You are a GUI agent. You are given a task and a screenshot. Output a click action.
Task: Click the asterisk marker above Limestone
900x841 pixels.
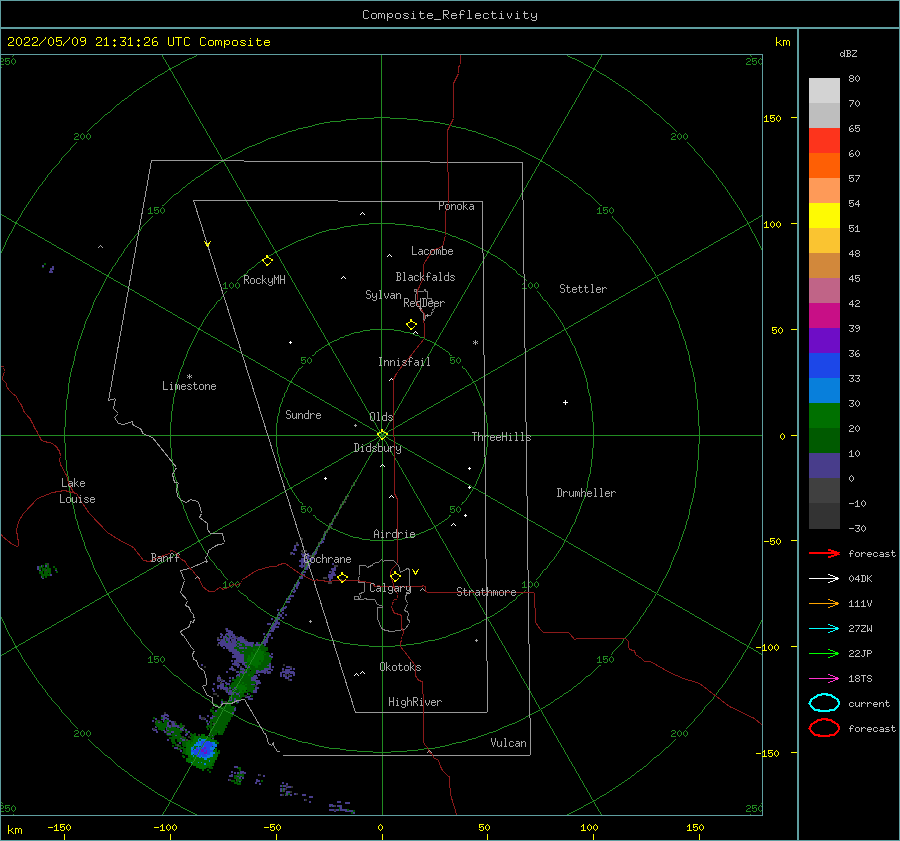click(x=189, y=377)
